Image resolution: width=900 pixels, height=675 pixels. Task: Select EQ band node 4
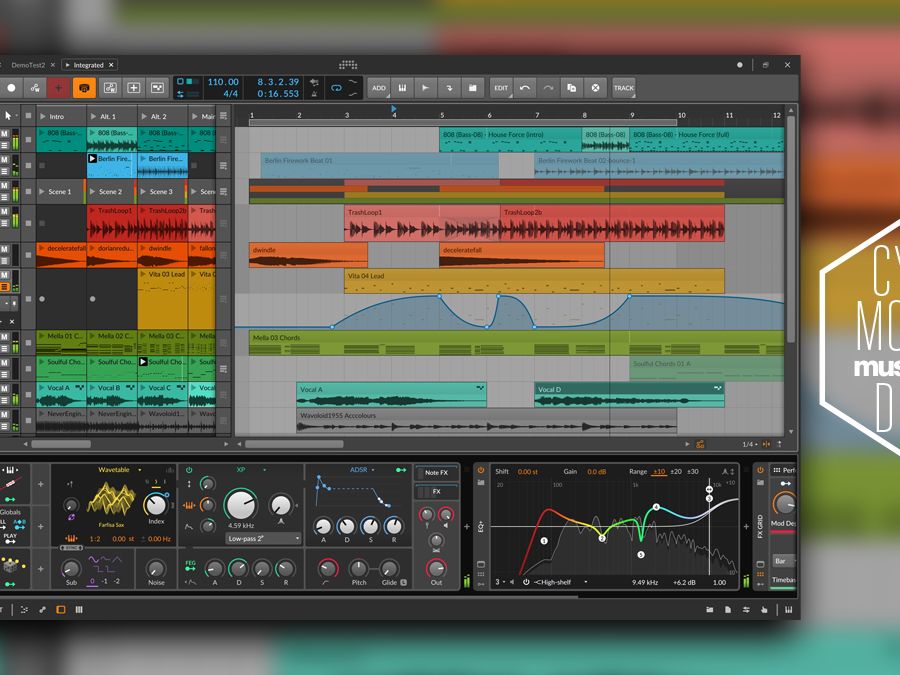pyautogui.click(x=656, y=507)
